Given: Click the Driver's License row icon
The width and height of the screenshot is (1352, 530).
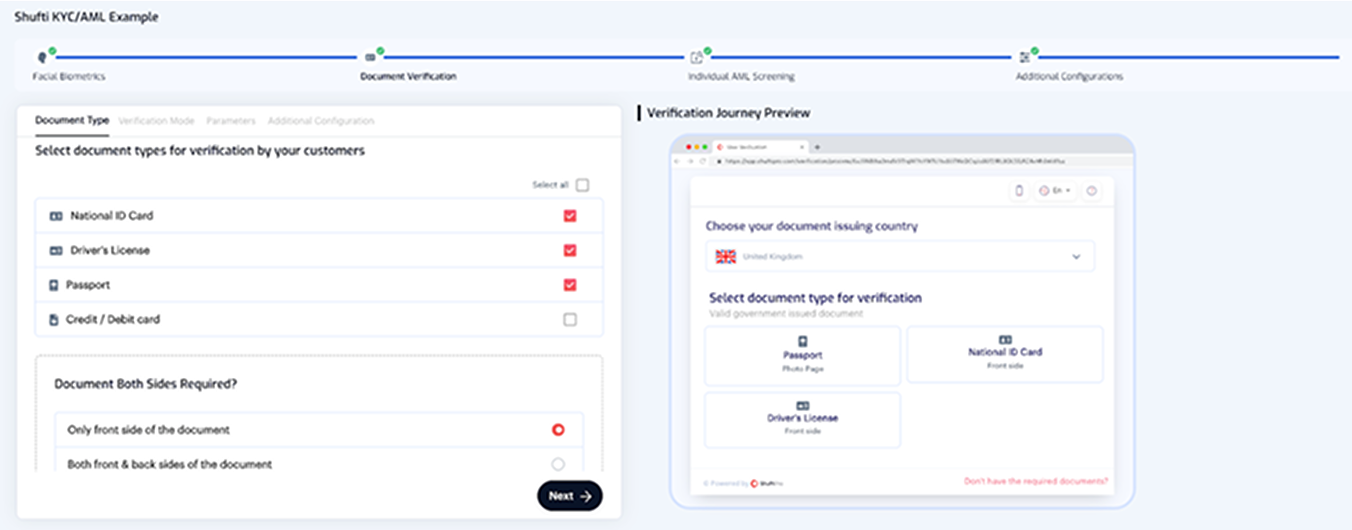Looking at the screenshot, I should tap(56, 250).
